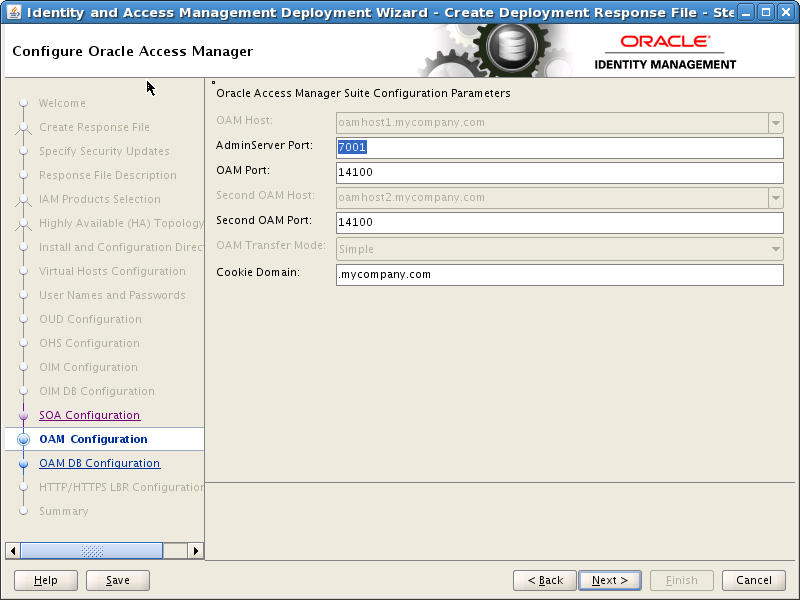Go Back to previous wizard step
800x600 pixels.
pyautogui.click(x=545, y=580)
